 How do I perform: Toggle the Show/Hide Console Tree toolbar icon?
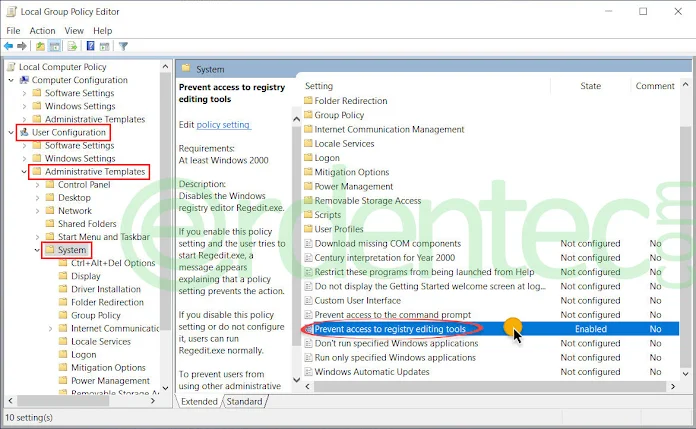tap(55, 46)
